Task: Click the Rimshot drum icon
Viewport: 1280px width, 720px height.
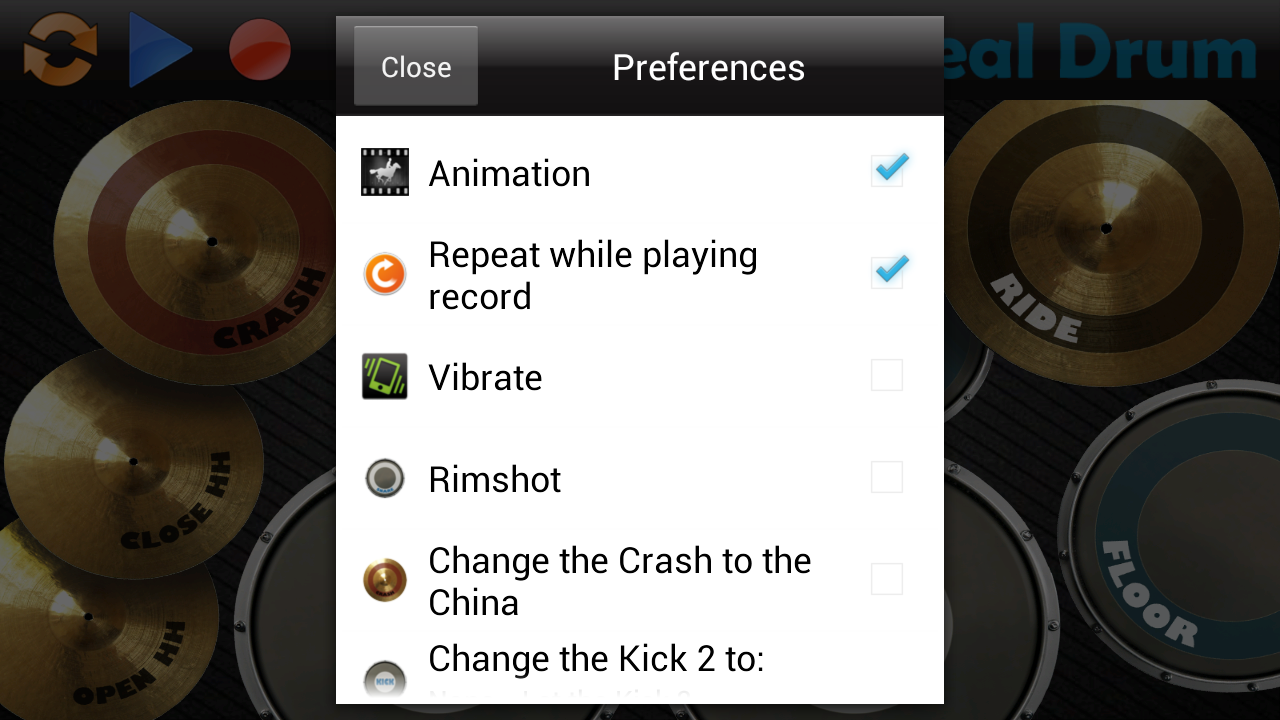Action: pos(384,478)
